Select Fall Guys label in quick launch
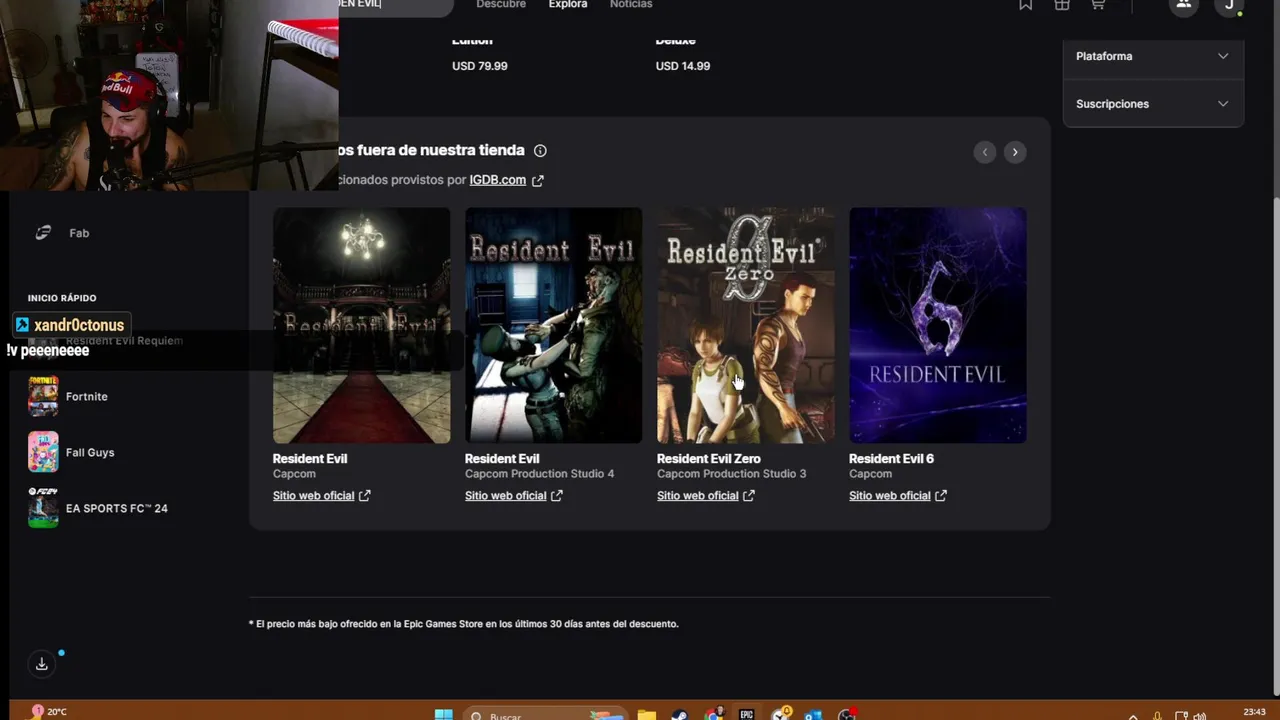Screen dimensions: 1280x720 90,453
